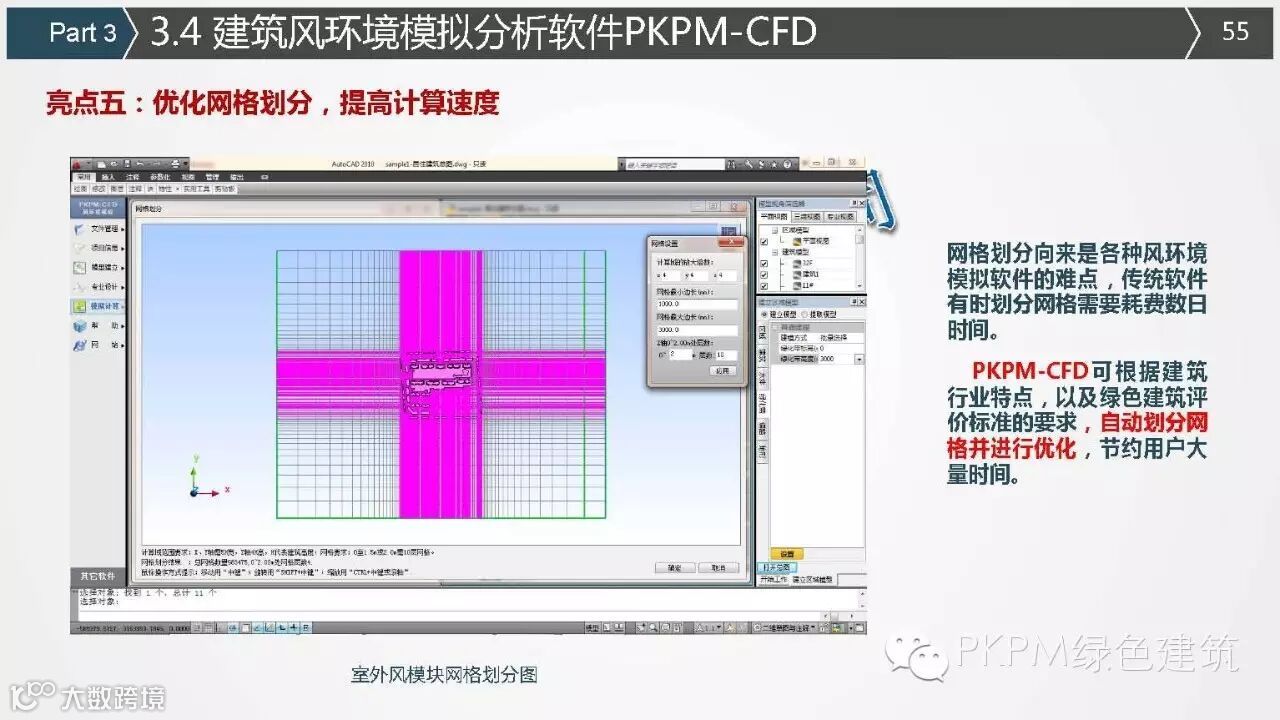Screen dimensions: 1280x720
Task: Toggle the 11# checkbox in model tree
Action: [765, 286]
